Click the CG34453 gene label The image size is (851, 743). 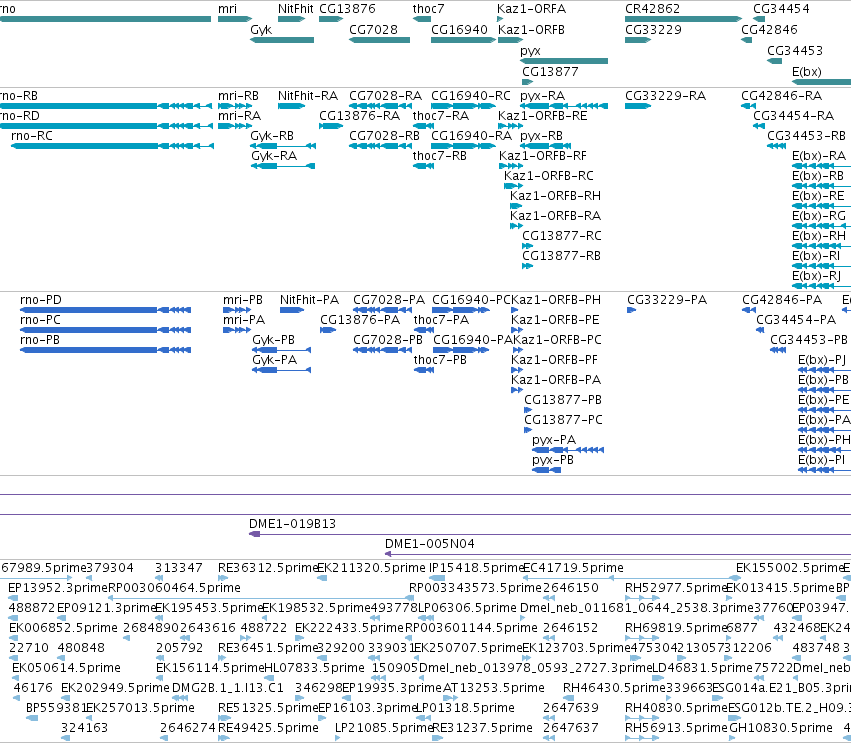795,50
